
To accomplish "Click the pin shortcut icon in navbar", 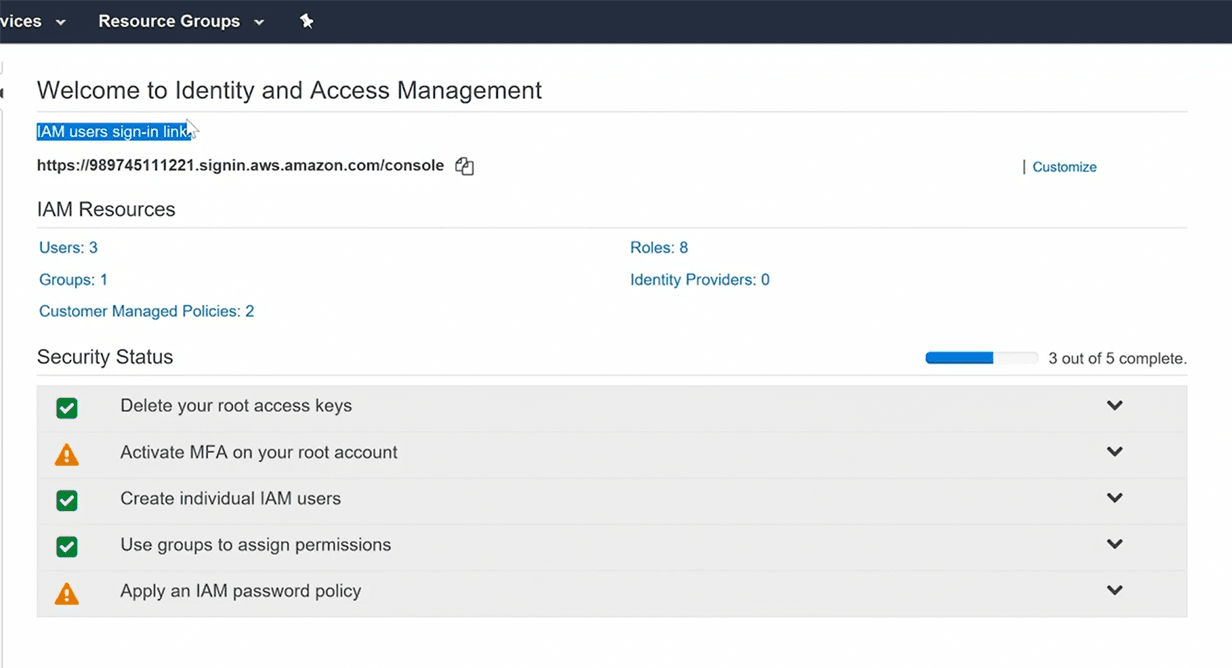I will pos(307,21).
